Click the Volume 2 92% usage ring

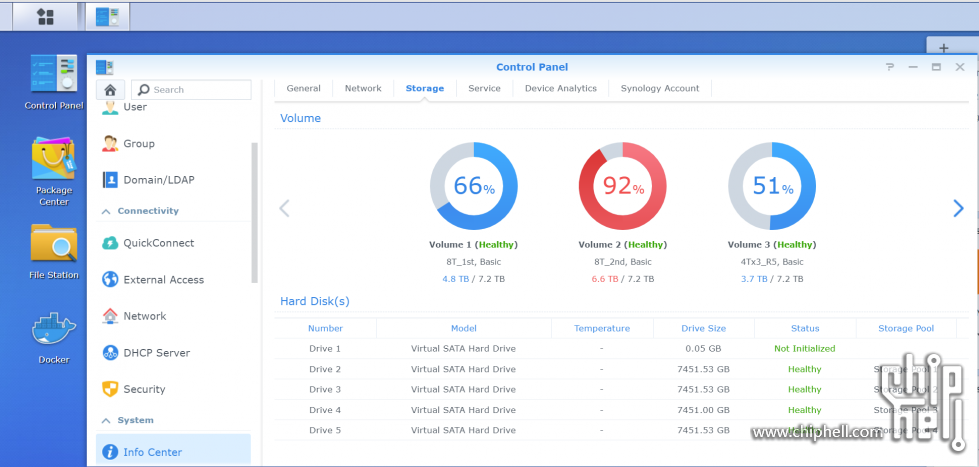[622, 186]
